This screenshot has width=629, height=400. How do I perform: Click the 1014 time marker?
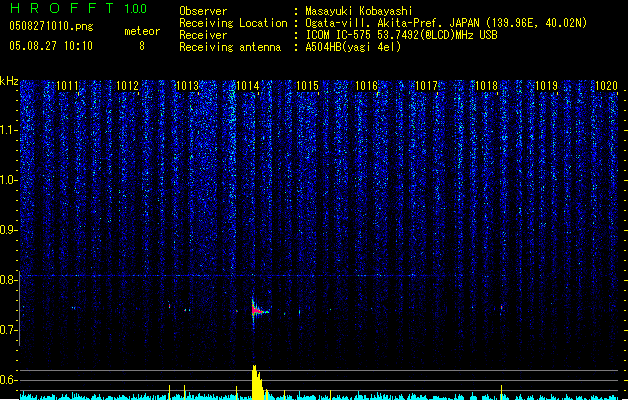pos(248,86)
